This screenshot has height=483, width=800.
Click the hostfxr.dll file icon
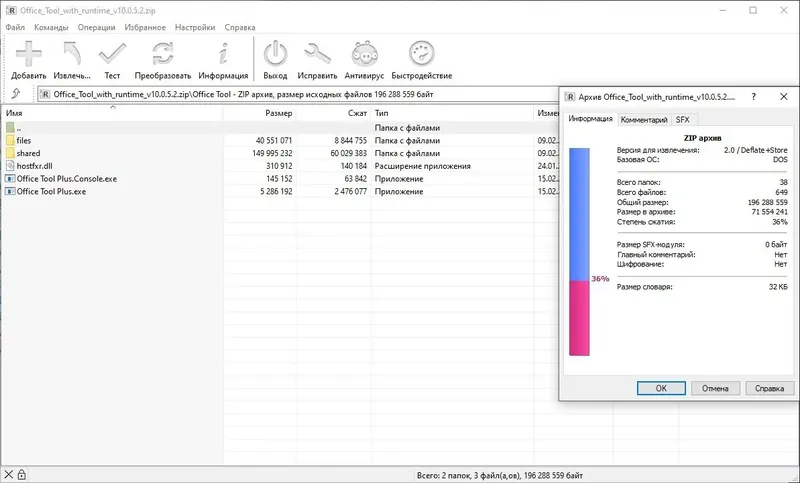(x=10, y=166)
